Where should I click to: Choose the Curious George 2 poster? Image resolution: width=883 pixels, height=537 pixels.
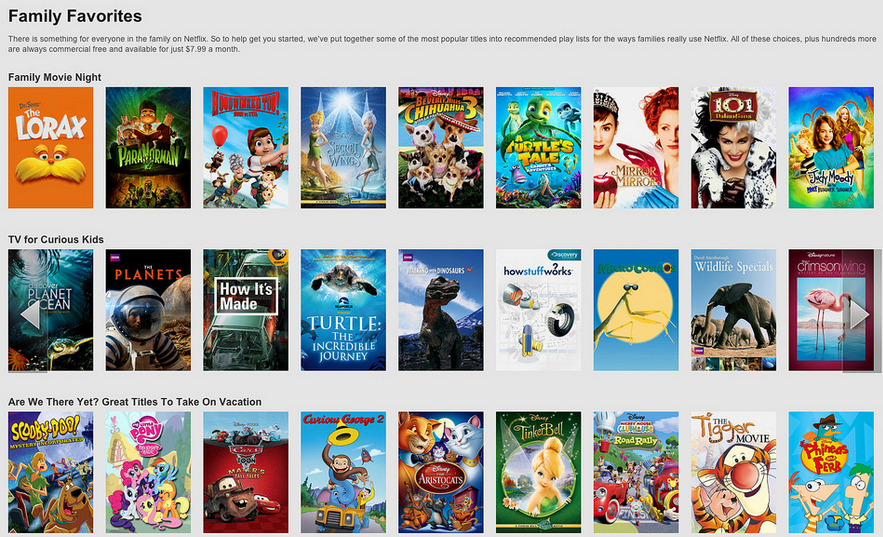[344, 472]
